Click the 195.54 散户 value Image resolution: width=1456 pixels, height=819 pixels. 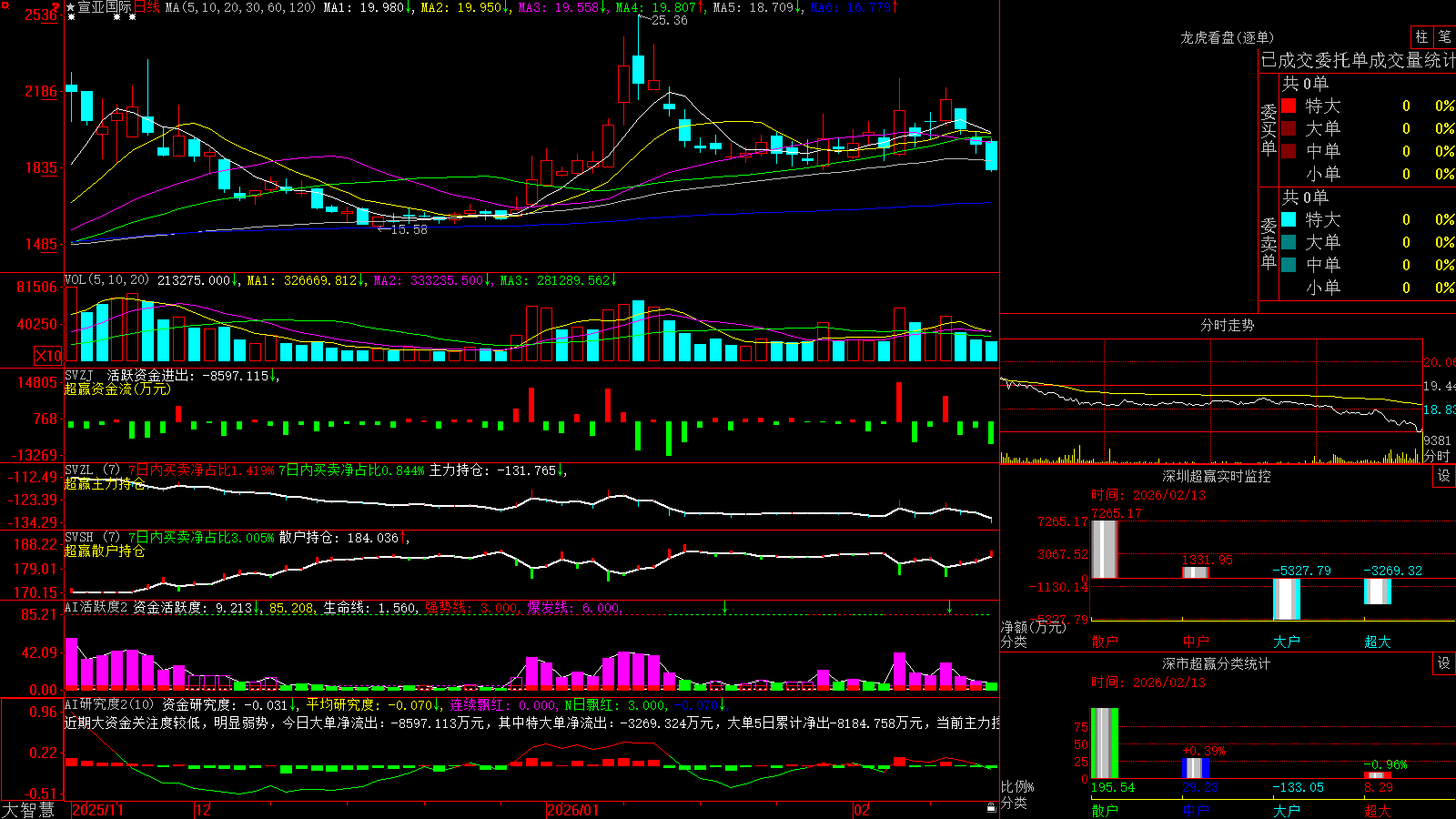(1113, 787)
